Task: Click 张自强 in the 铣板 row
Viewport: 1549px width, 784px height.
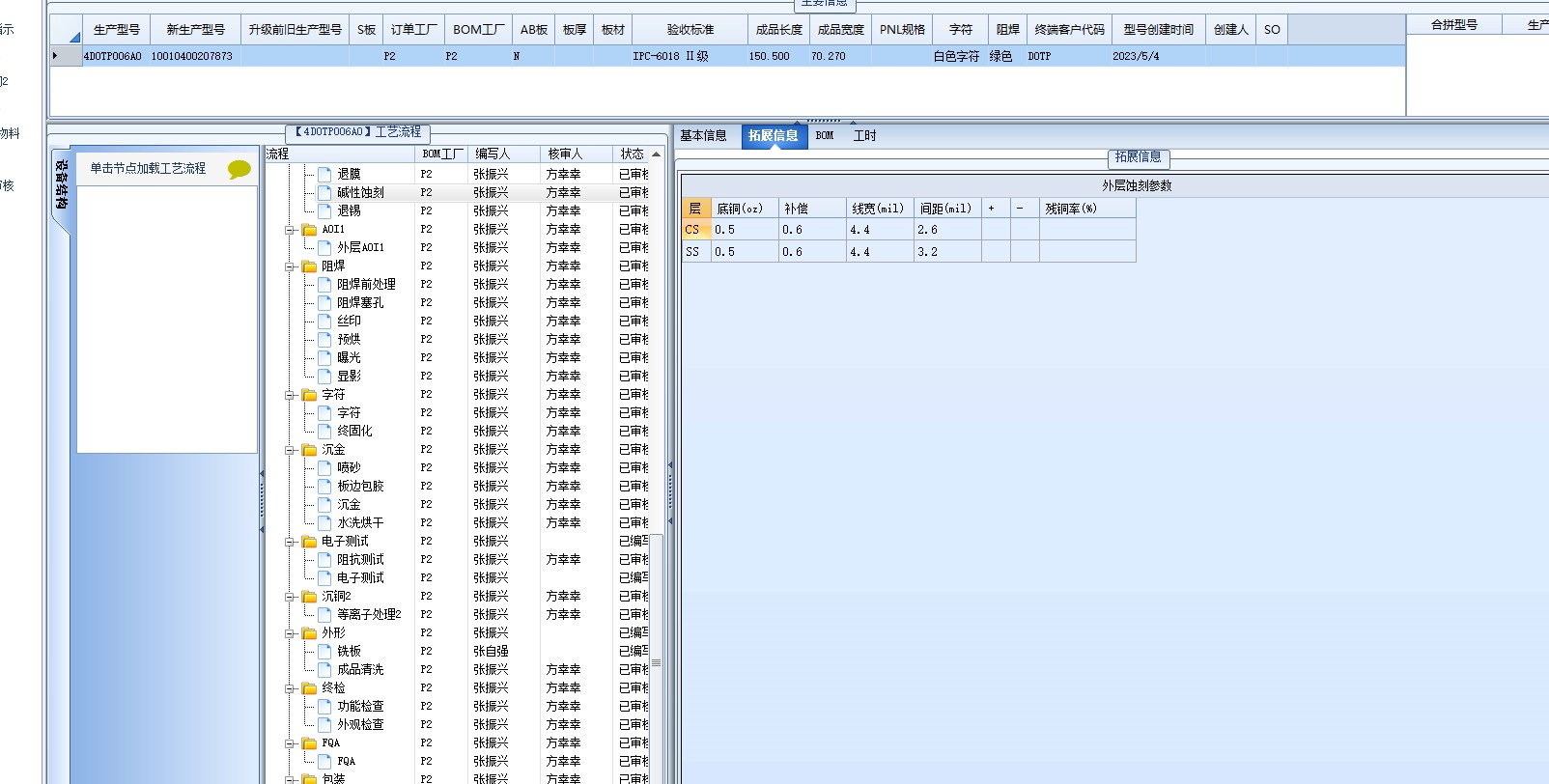Action: click(491, 651)
